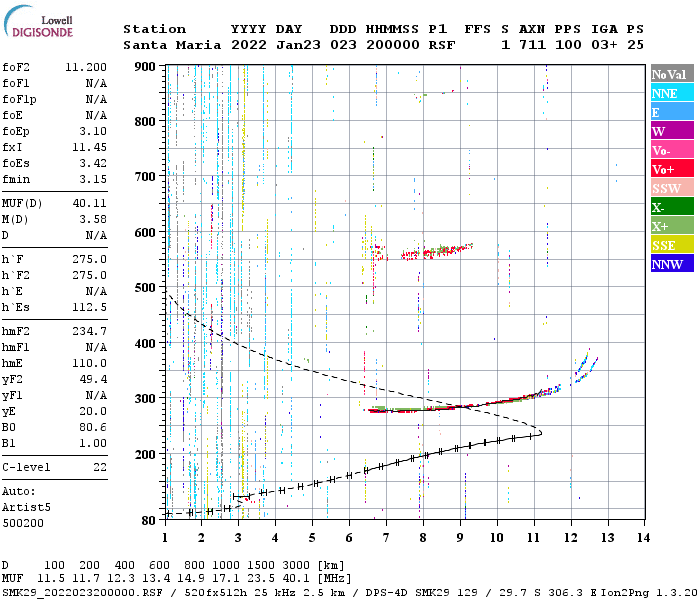Select the NoVal legend swatch
Viewport: 700px width, 600px height.
click(x=672, y=74)
